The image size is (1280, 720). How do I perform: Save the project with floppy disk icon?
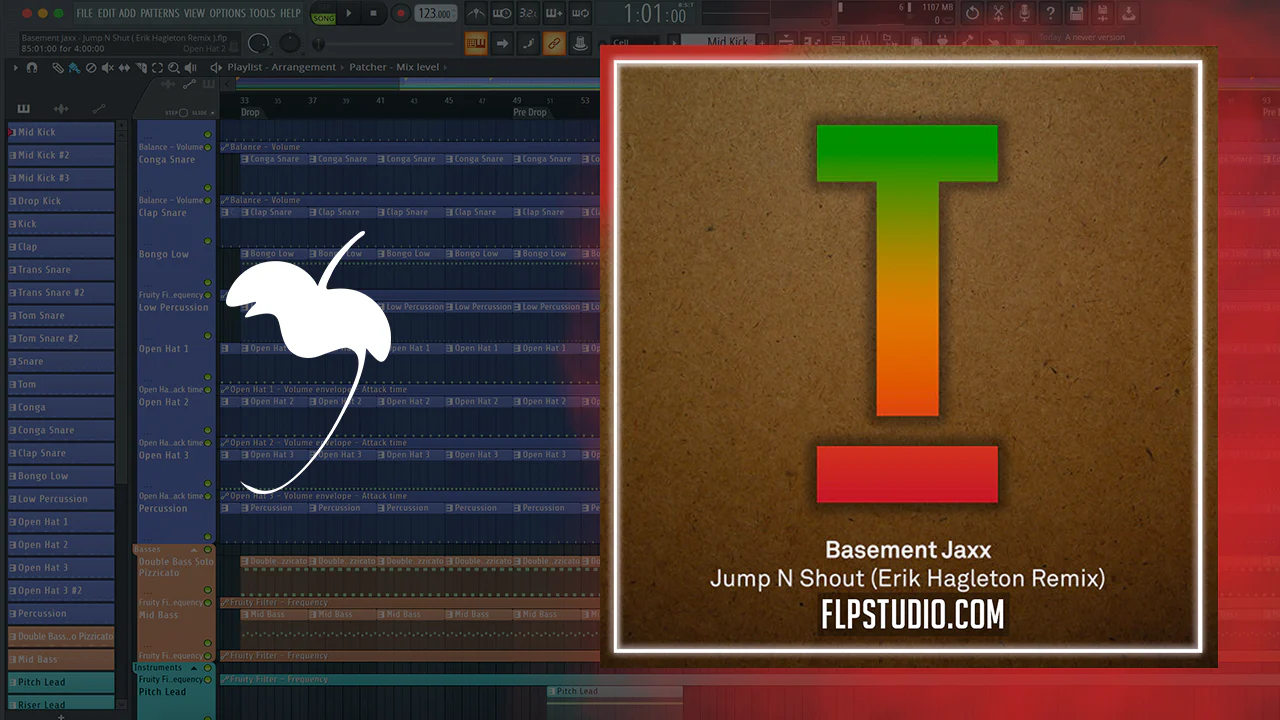pos(1076,14)
